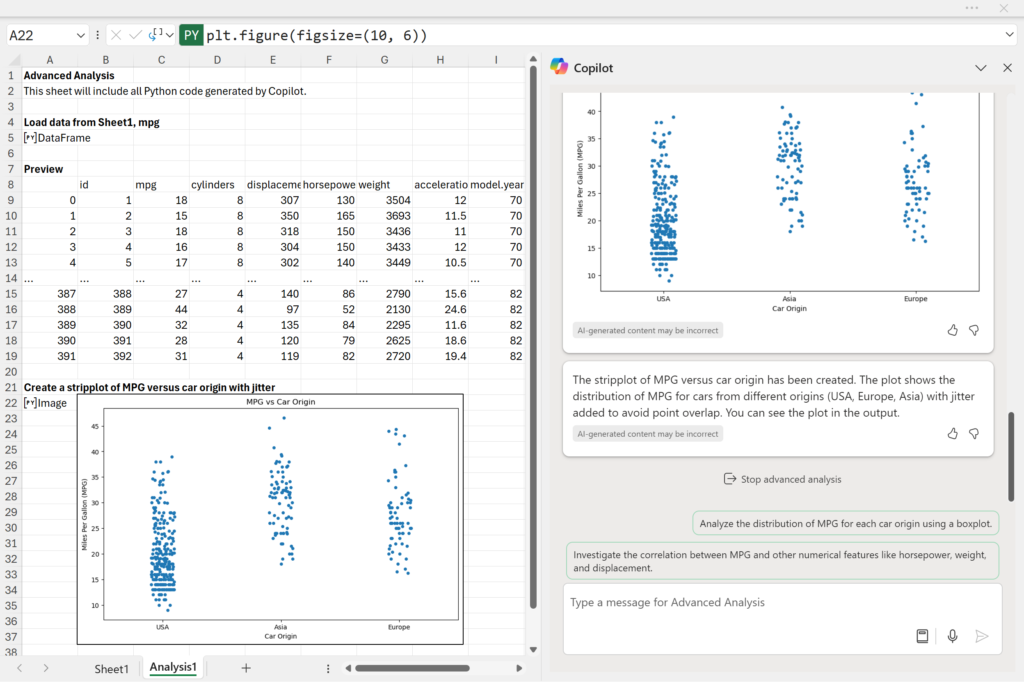This screenshot has height=683, width=1024.
Task: Click Stop advanced analysis
Action: [781, 479]
